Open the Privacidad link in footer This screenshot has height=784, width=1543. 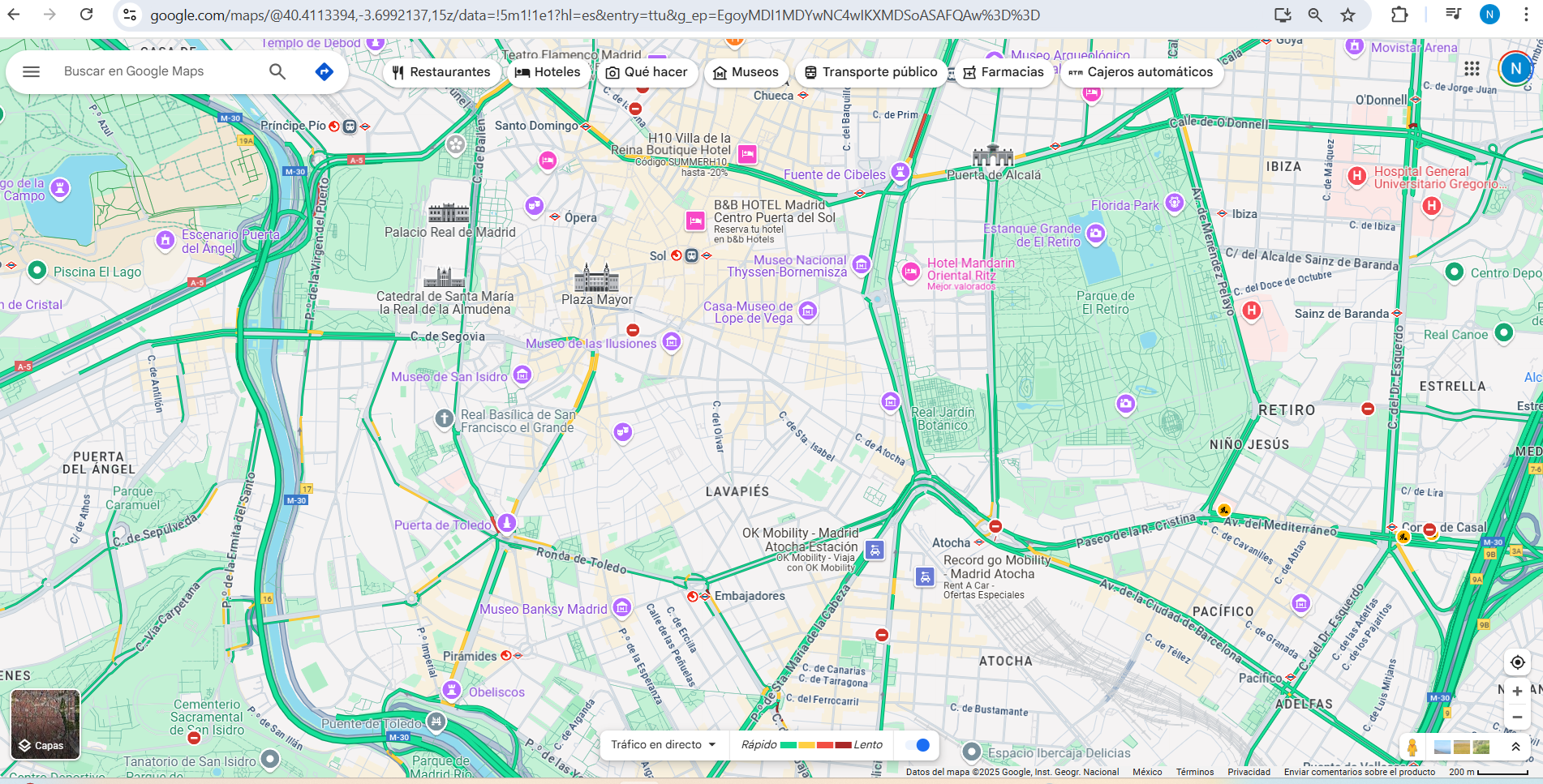[1249, 772]
